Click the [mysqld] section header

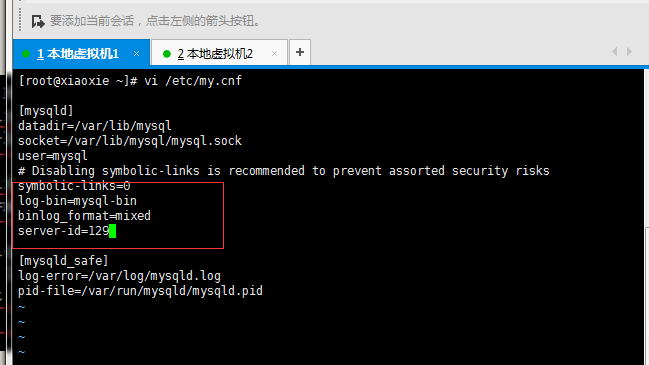46,111
